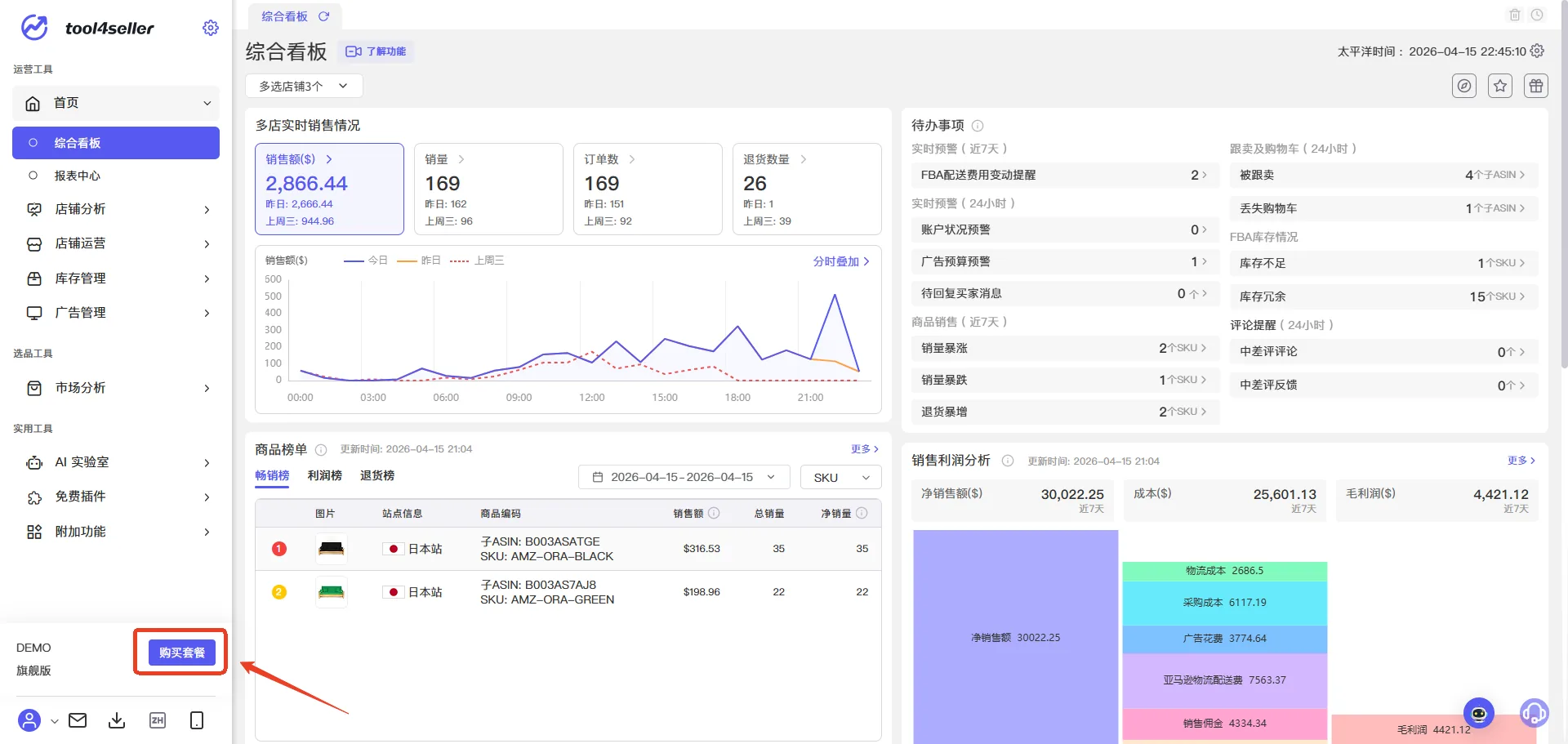Click the info icon beside 净销量 column
1568x744 pixels.
(862, 513)
